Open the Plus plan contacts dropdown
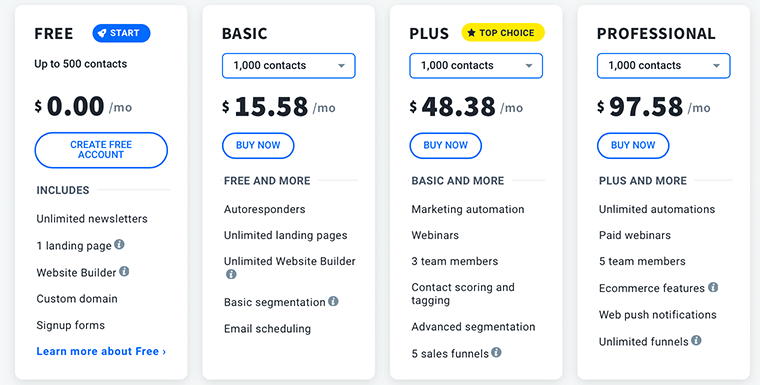This screenshot has width=760, height=385. (476, 65)
